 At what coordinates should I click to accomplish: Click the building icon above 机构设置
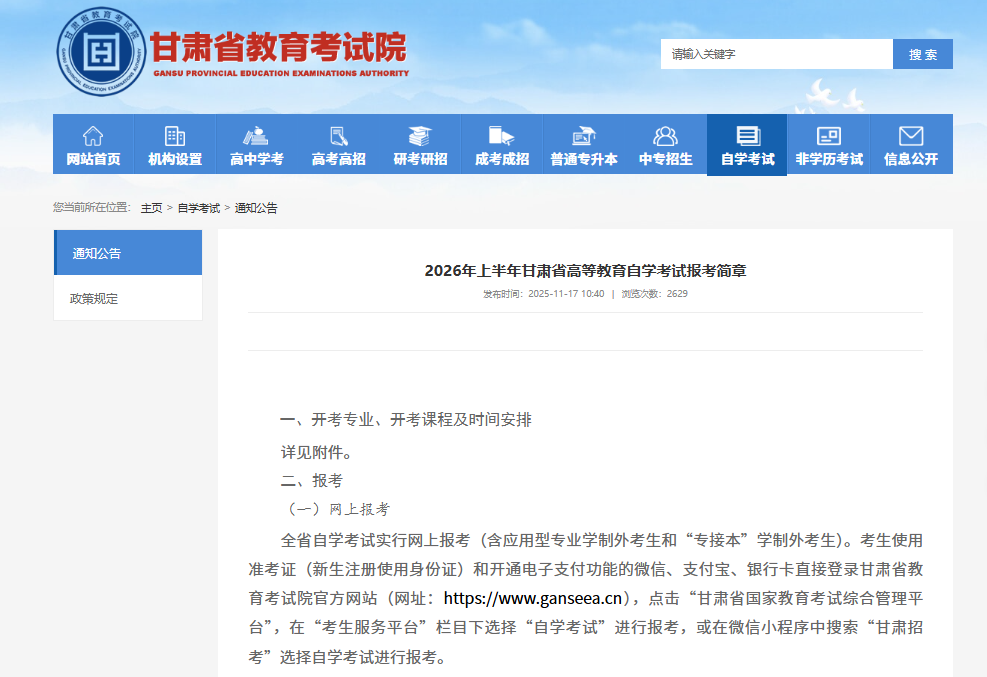pos(175,136)
